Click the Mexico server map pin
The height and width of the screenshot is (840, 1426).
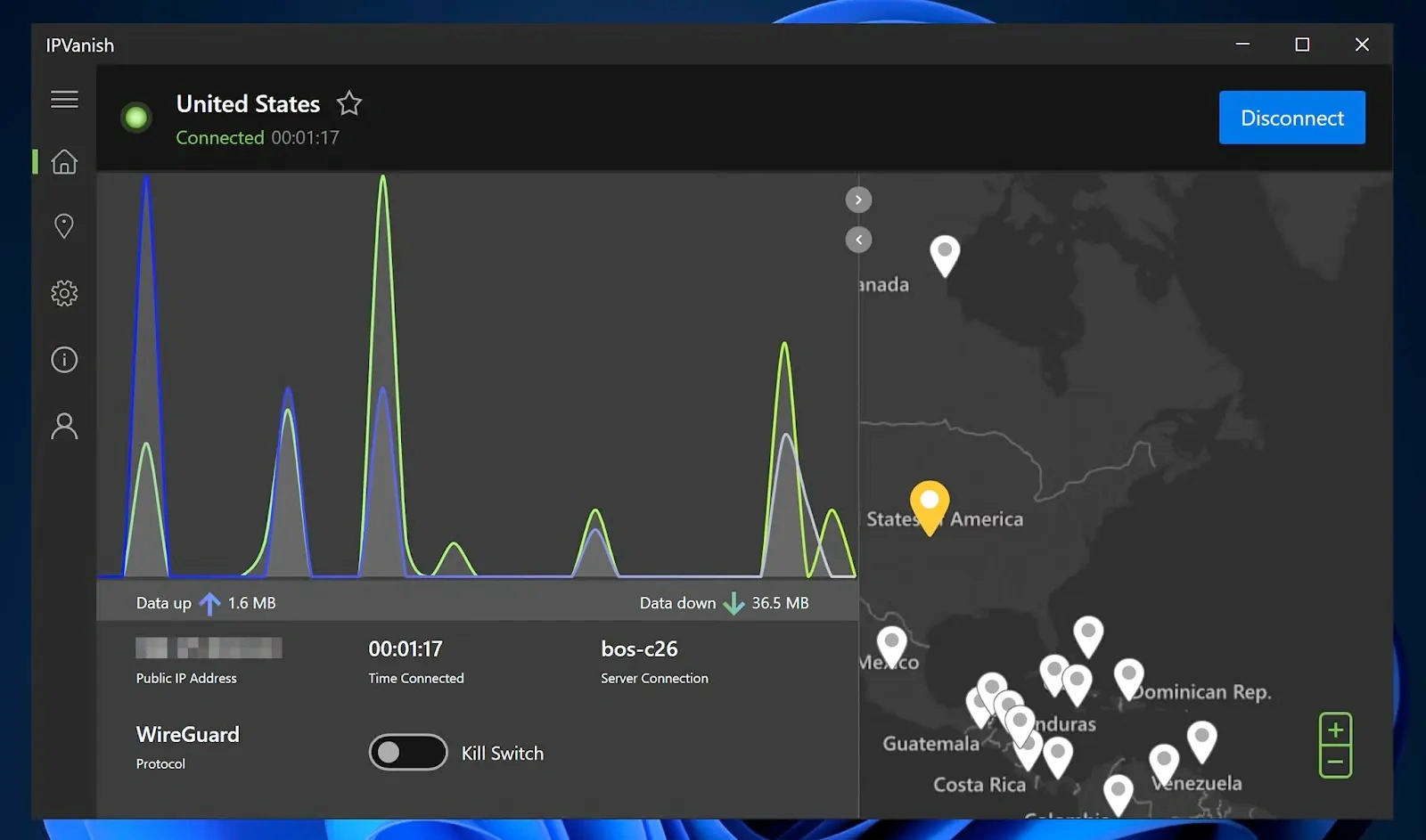[x=891, y=644]
